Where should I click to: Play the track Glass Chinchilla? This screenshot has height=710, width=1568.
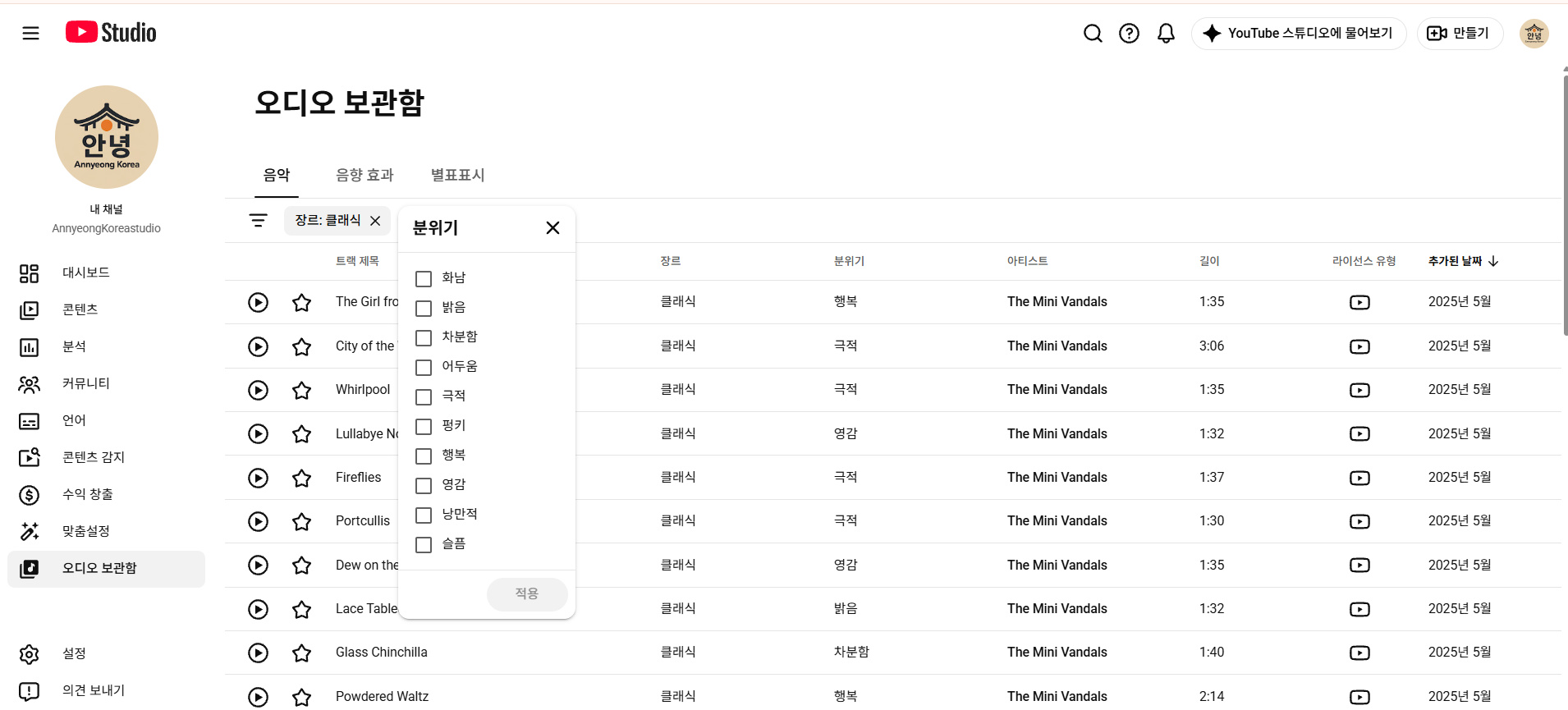click(258, 653)
